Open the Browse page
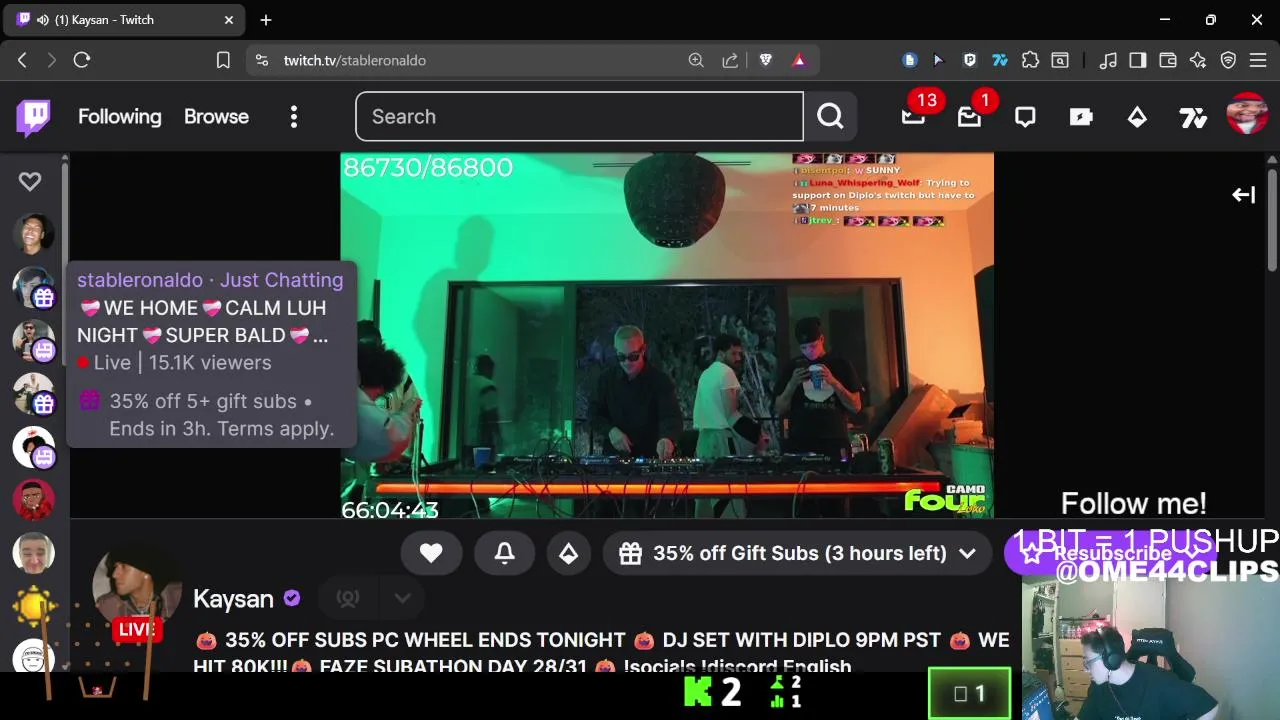 click(216, 117)
